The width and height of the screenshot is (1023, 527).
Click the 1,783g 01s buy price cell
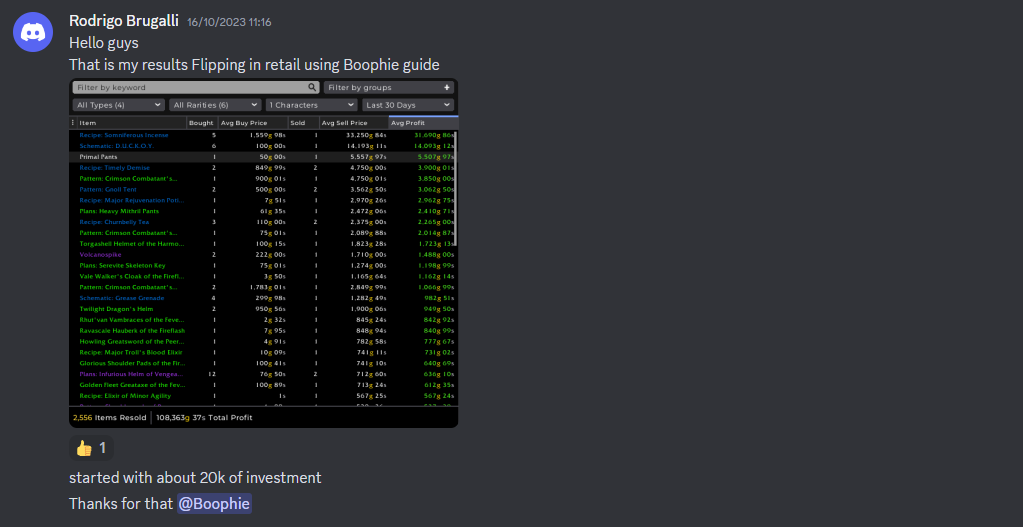click(267, 287)
